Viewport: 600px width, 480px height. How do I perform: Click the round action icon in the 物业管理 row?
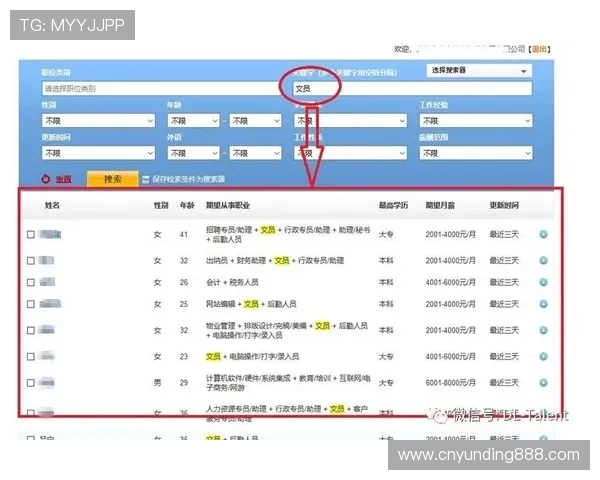[x=543, y=330]
